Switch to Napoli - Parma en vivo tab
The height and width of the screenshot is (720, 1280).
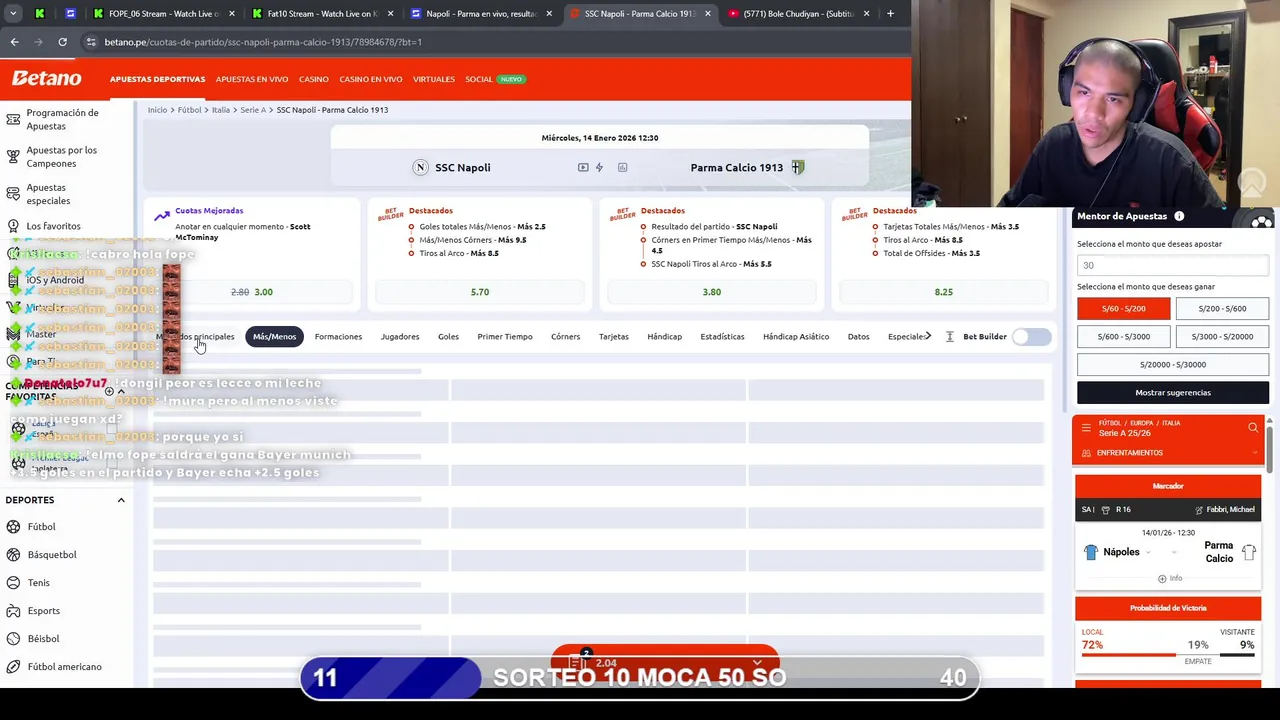coord(480,14)
